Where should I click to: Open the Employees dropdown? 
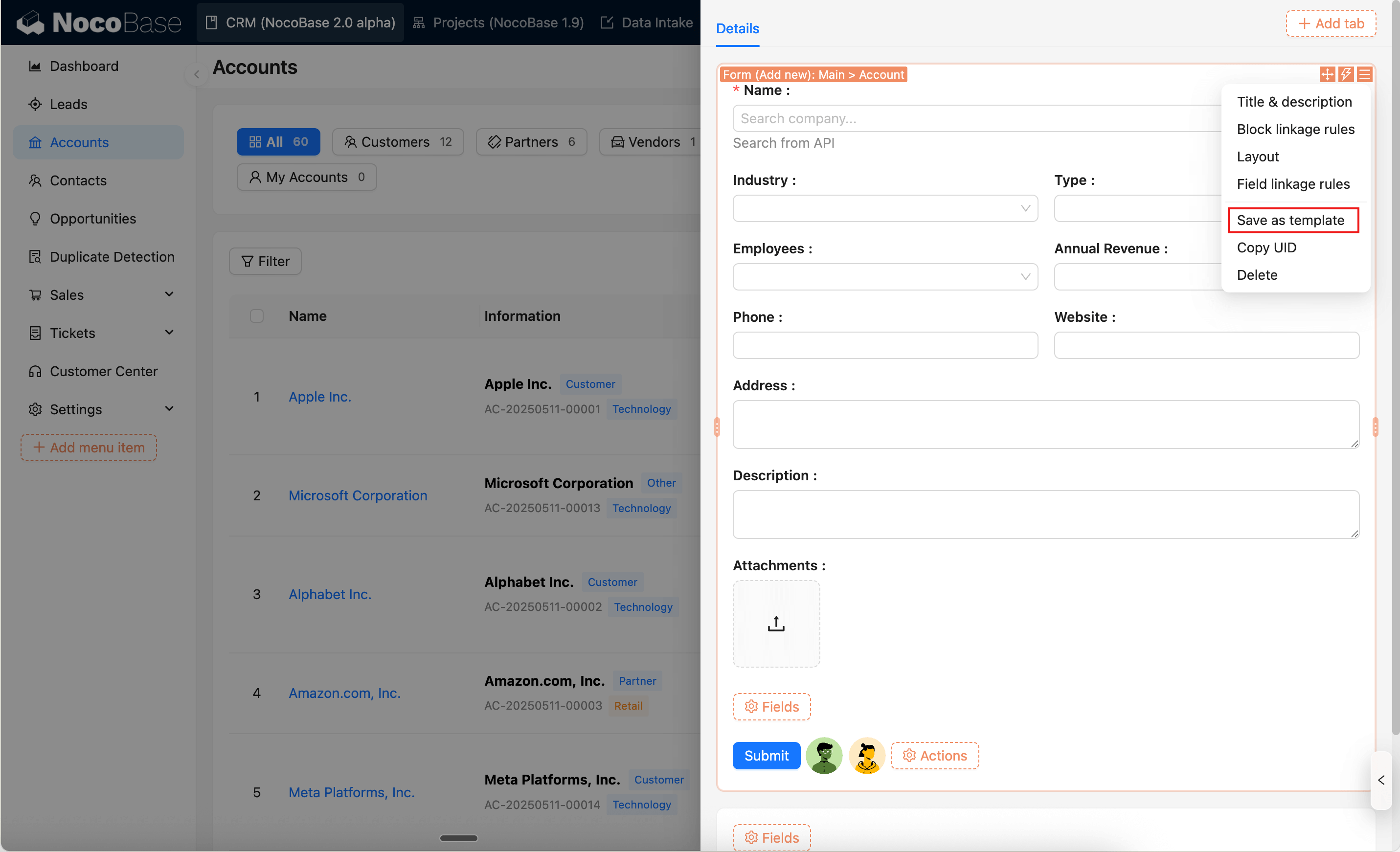pyautogui.click(x=885, y=277)
